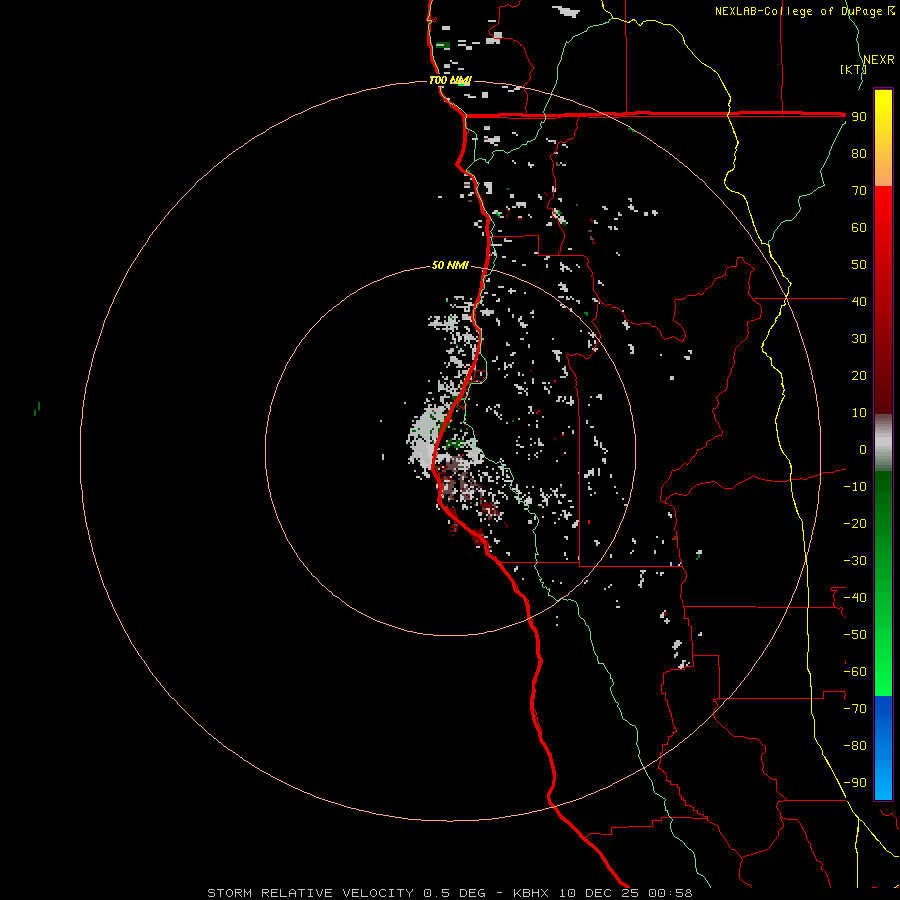Viewport: 900px width, 900px height.
Task: Click the NEXR label above the scale
Action: pyautogui.click(x=879, y=60)
